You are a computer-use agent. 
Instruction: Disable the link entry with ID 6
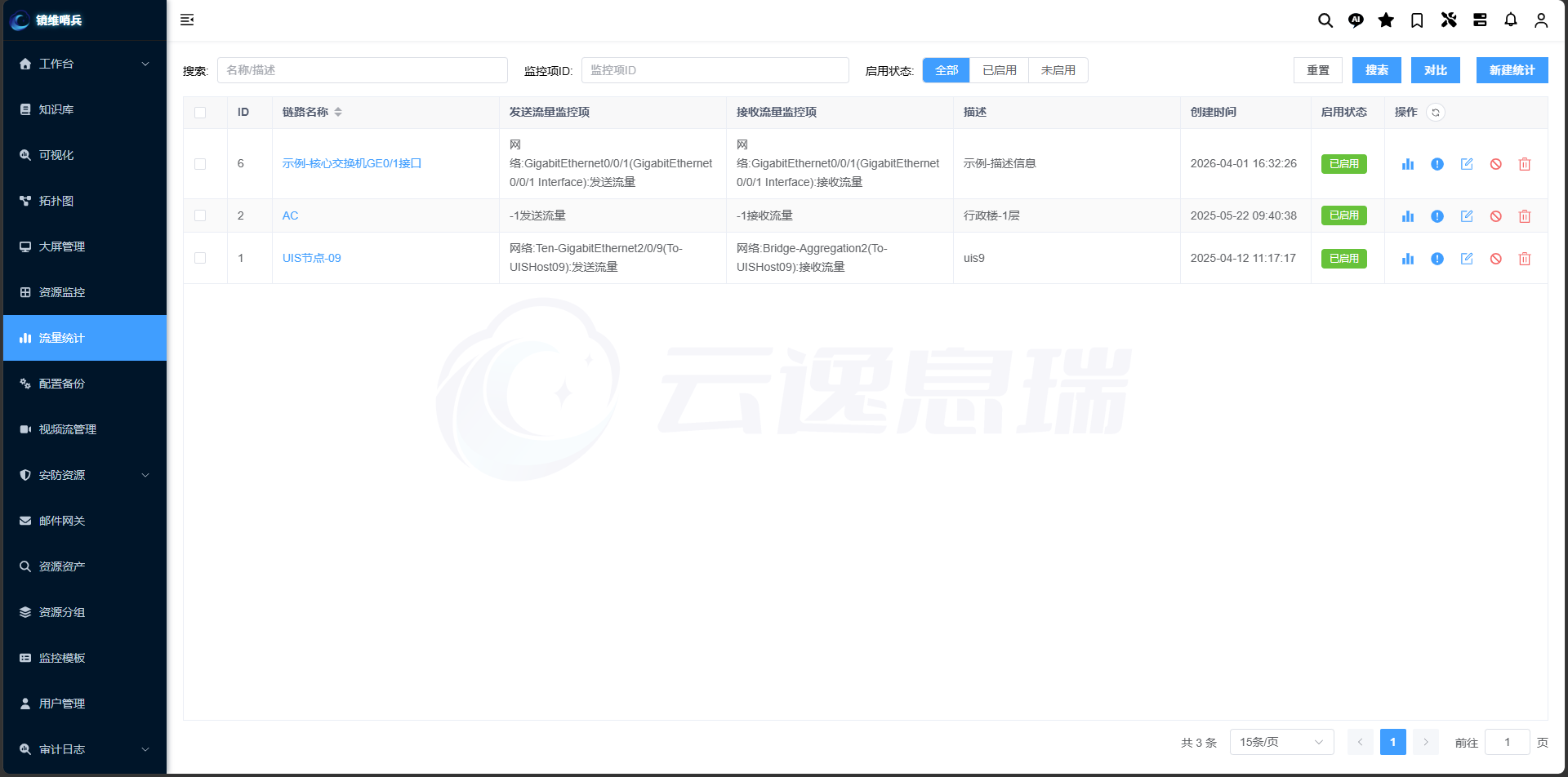[1496, 164]
